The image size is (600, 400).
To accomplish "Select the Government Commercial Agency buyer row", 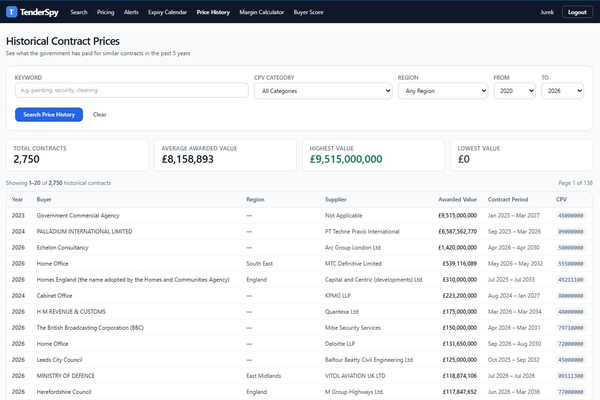I will point(299,216).
